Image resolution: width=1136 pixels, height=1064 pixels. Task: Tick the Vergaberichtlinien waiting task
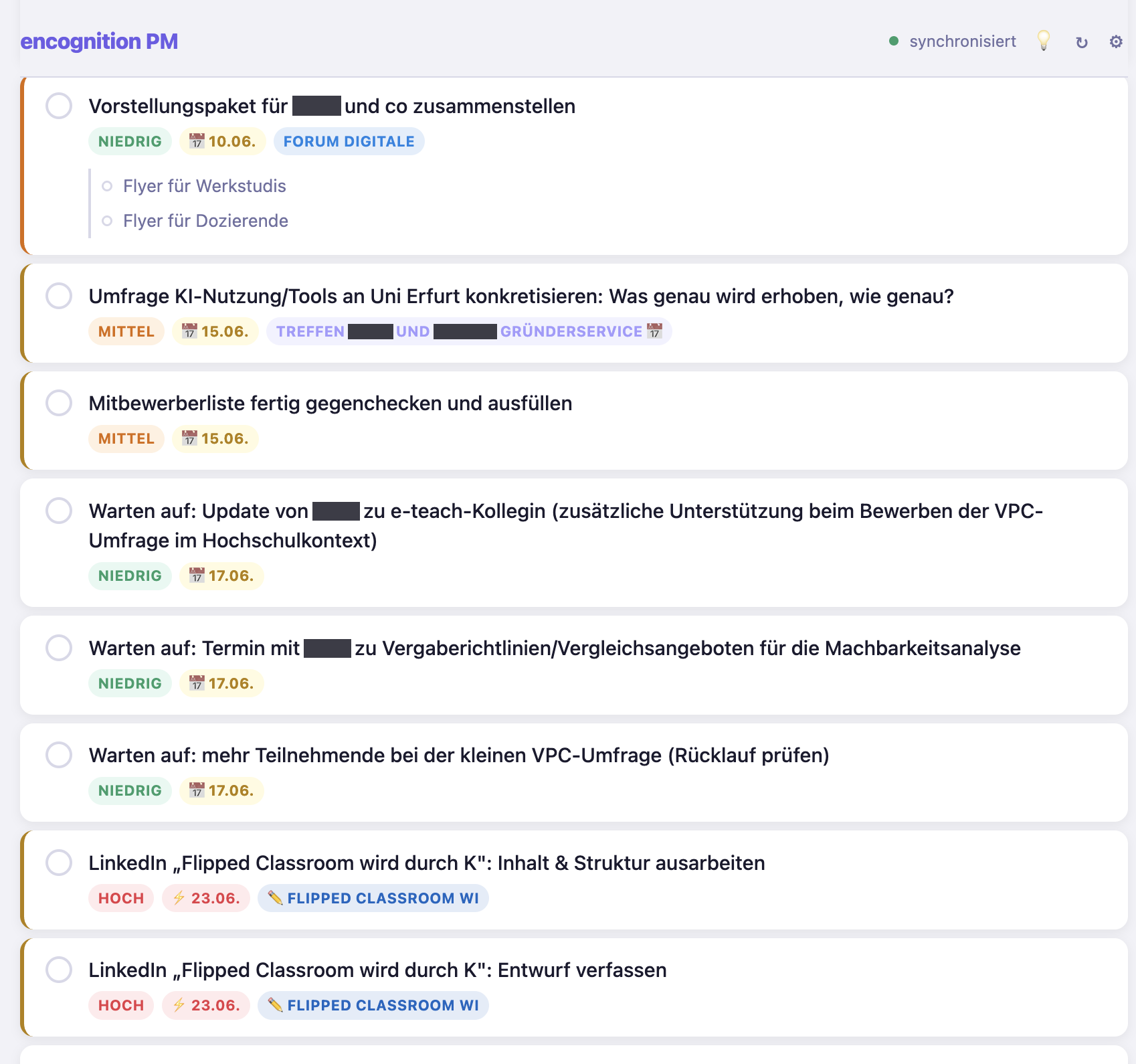[x=59, y=648]
